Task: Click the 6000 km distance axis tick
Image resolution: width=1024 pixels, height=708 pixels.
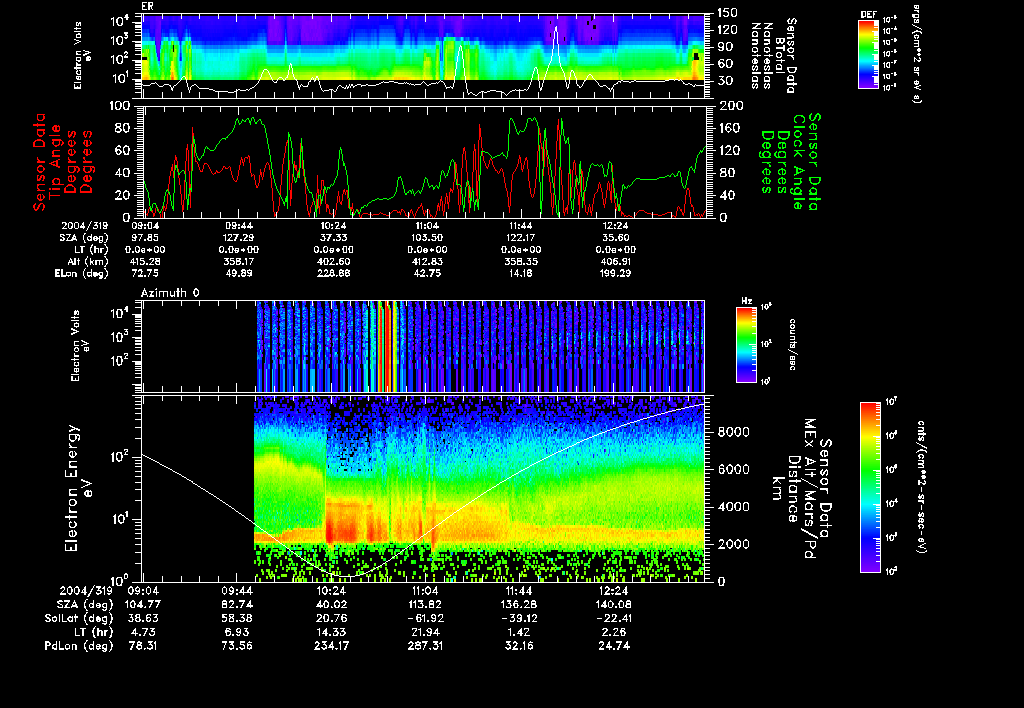Action: (733, 469)
